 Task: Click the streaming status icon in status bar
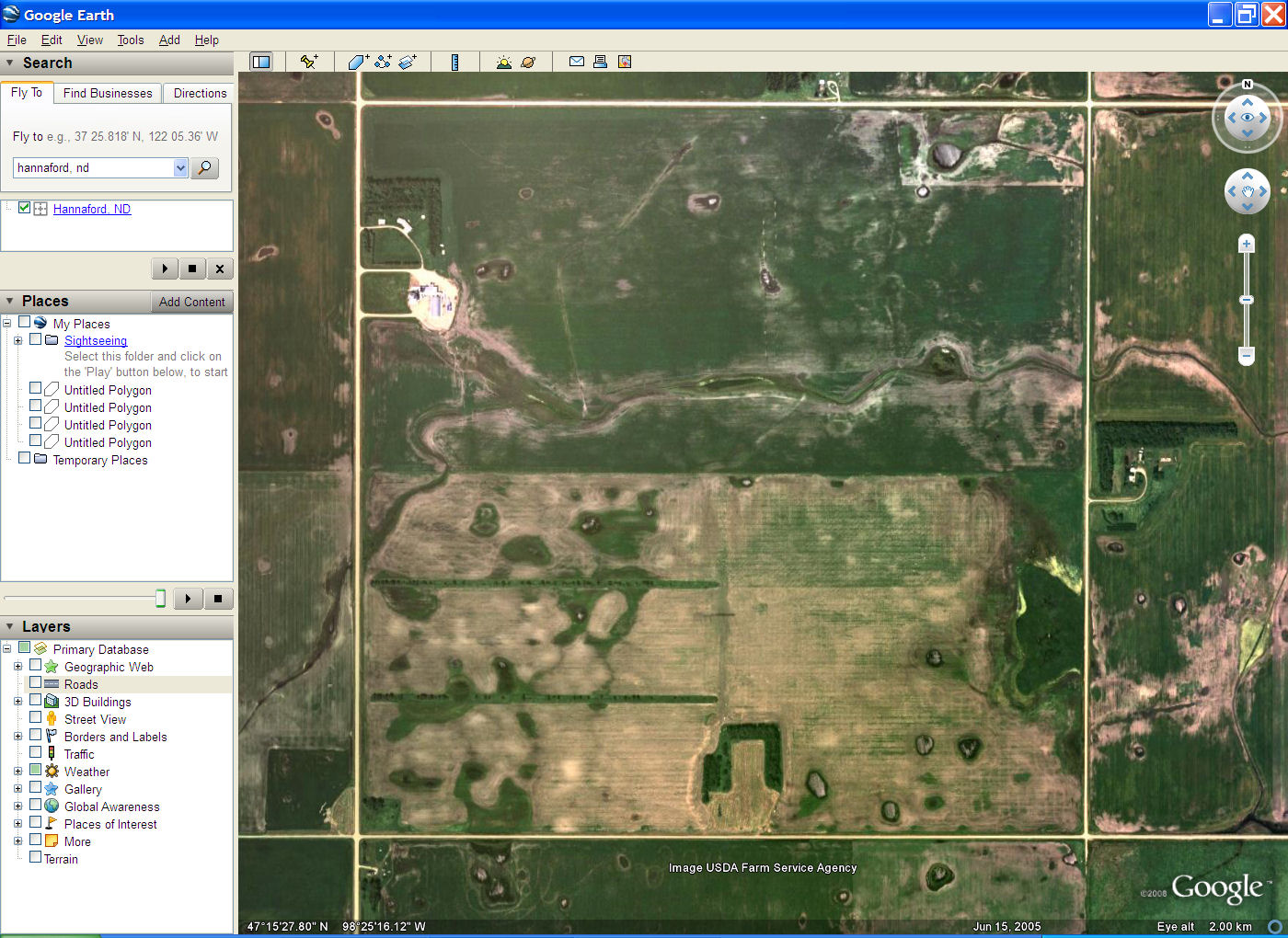pos(1275,926)
